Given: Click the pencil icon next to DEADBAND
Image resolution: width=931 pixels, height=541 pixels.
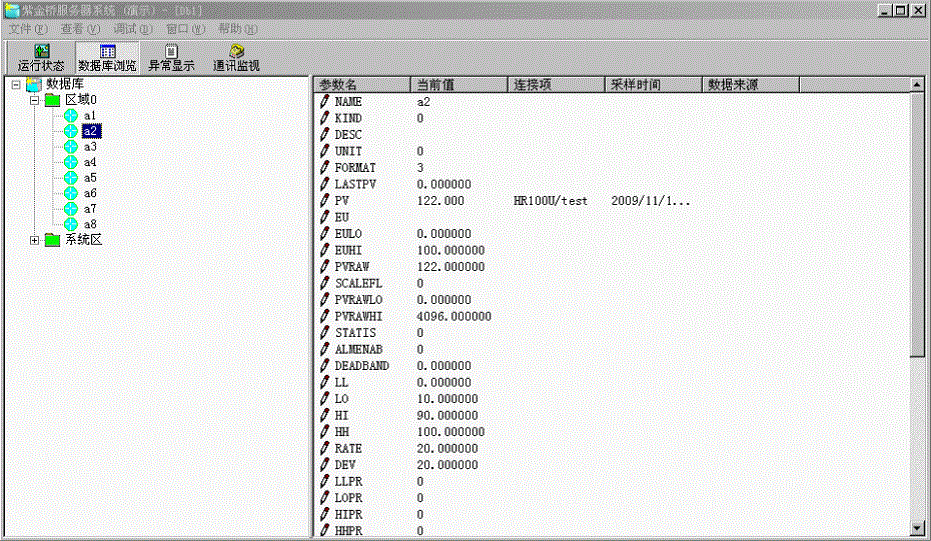Looking at the screenshot, I should point(325,366).
